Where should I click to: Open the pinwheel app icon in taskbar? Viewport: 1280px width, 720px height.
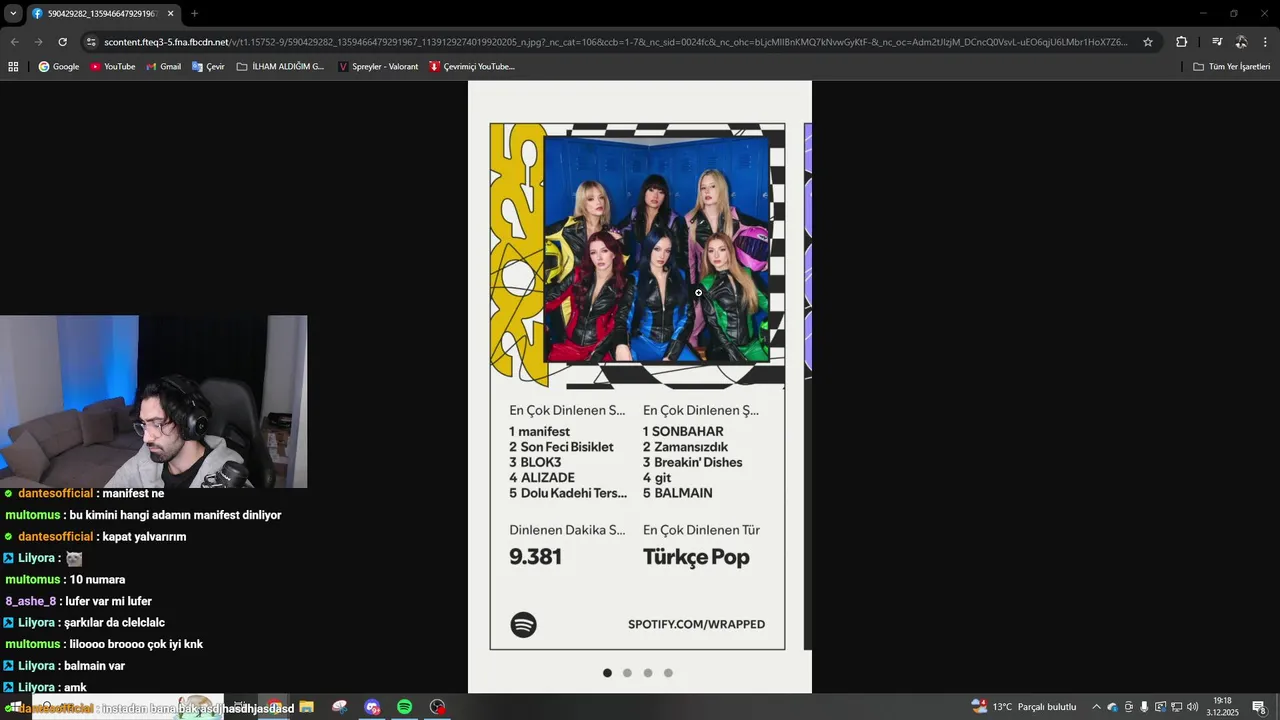pyautogui.click(x=340, y=707)
